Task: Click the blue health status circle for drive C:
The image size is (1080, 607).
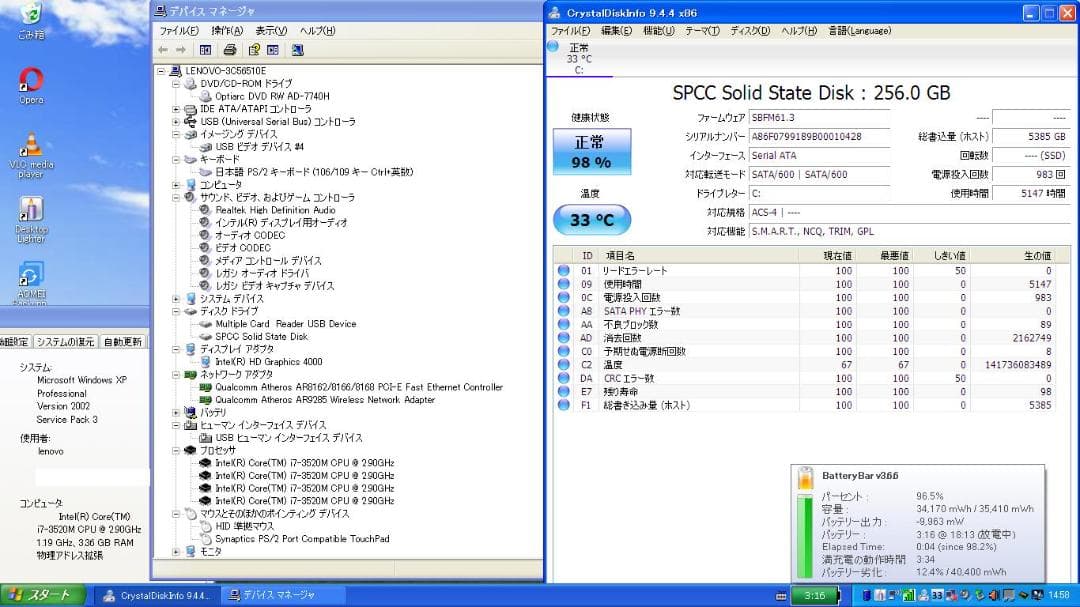Action: point(553,47)
